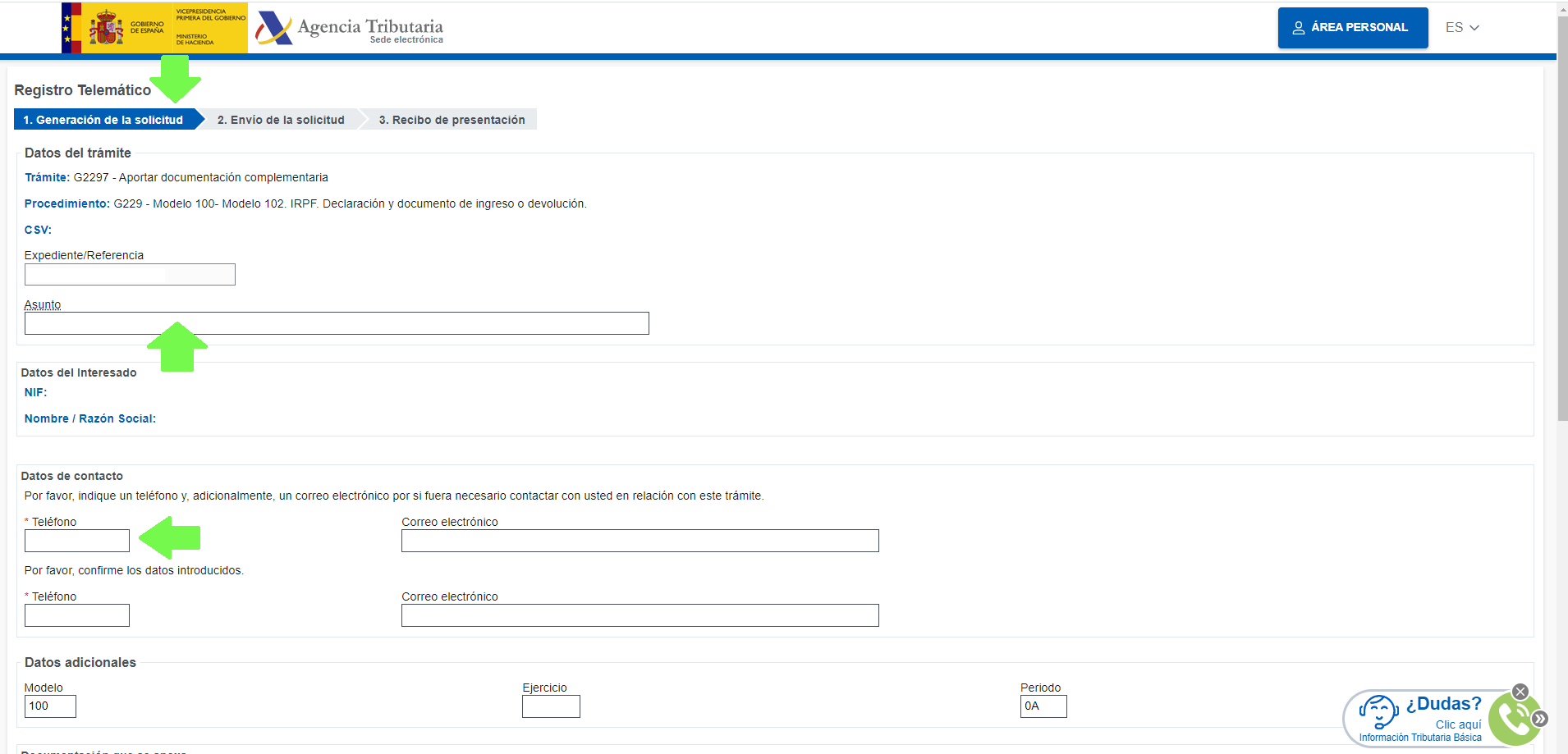This screenshot has height=754, width=1568.
Task: Click the Agencia Tributaria logo
Action: (350, 29)
